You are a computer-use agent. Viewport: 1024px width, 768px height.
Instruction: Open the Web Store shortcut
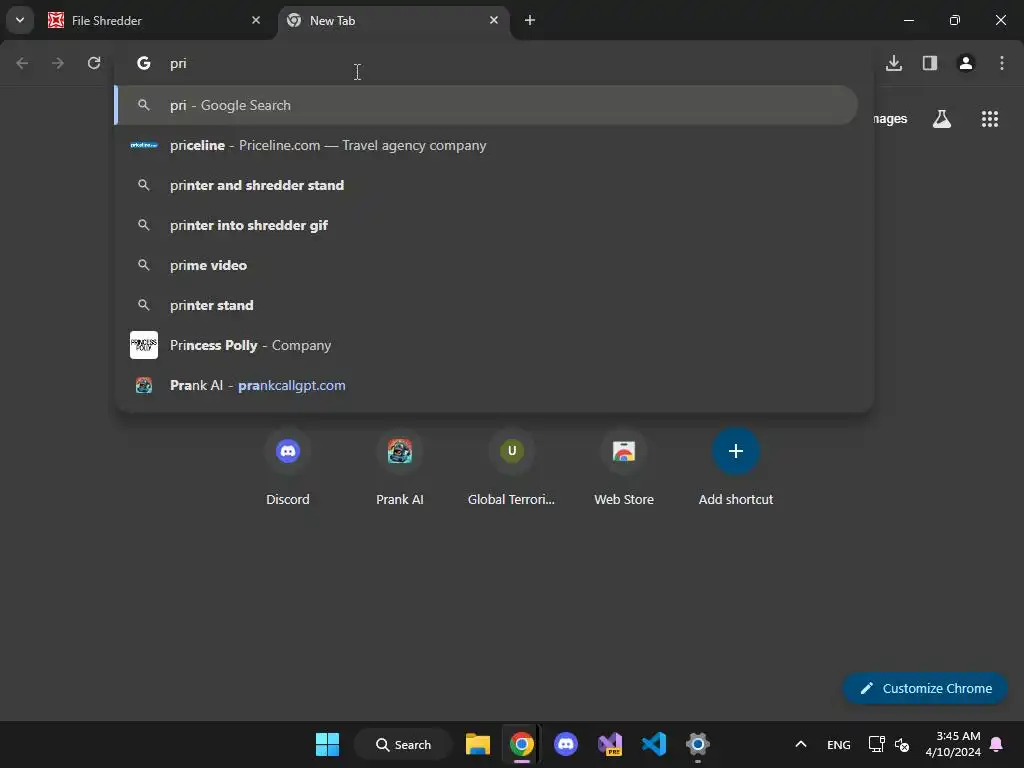(x=624, y=468)
